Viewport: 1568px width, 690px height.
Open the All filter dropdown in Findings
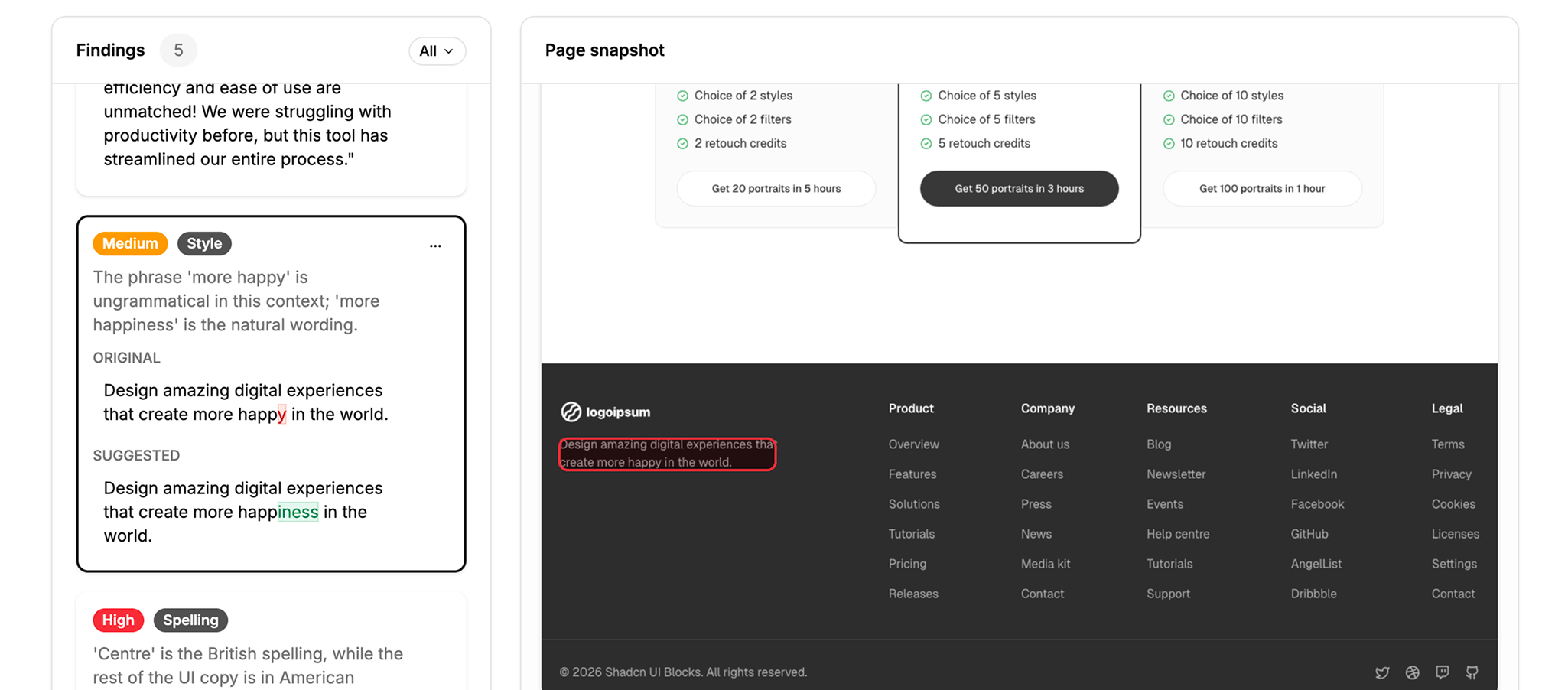coord(437,51)
